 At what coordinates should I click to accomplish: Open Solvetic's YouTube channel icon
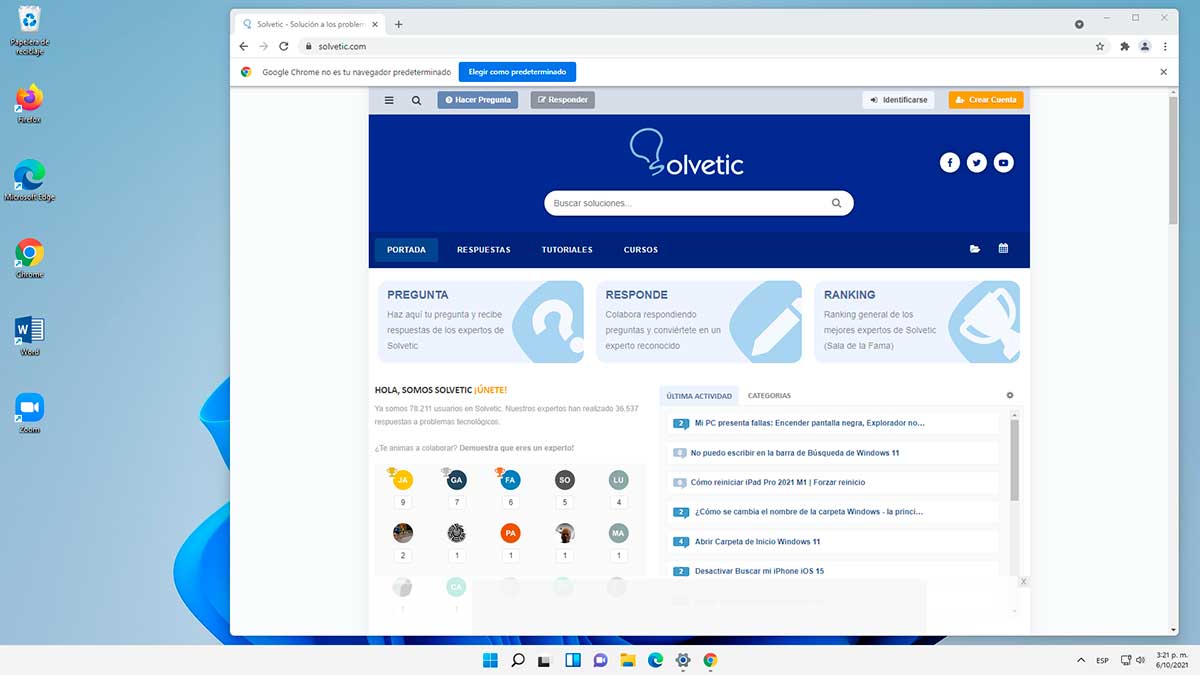1004,162
